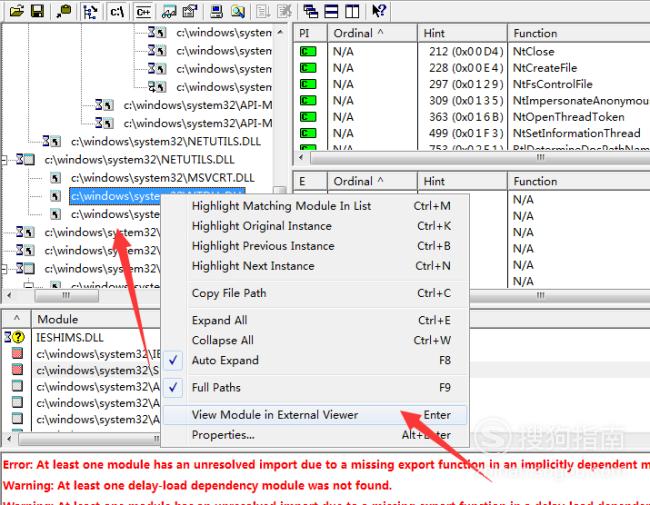Click the Save floppy disk icon
This screenshot has width=650, height=505.
(x=38, y=11)
